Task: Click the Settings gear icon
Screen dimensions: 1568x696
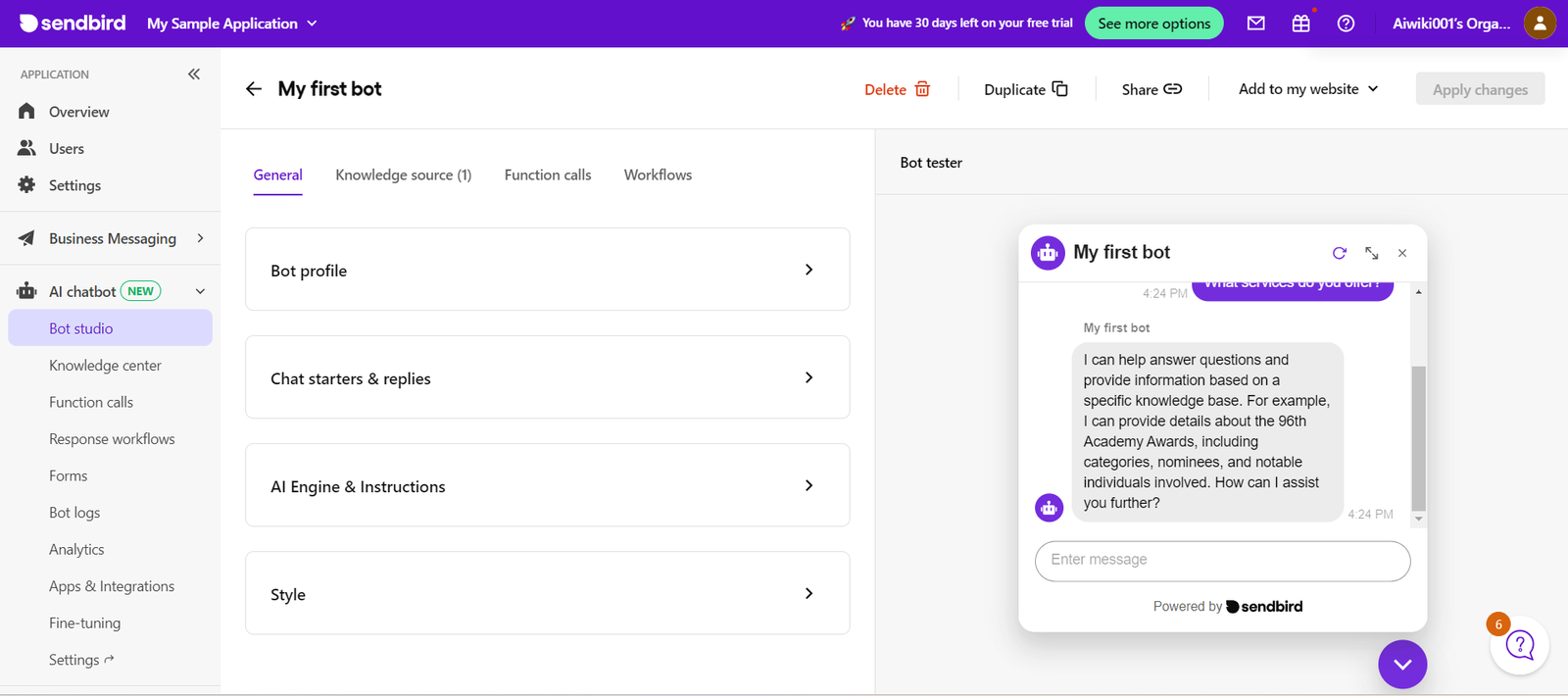Action: point(26,185)
